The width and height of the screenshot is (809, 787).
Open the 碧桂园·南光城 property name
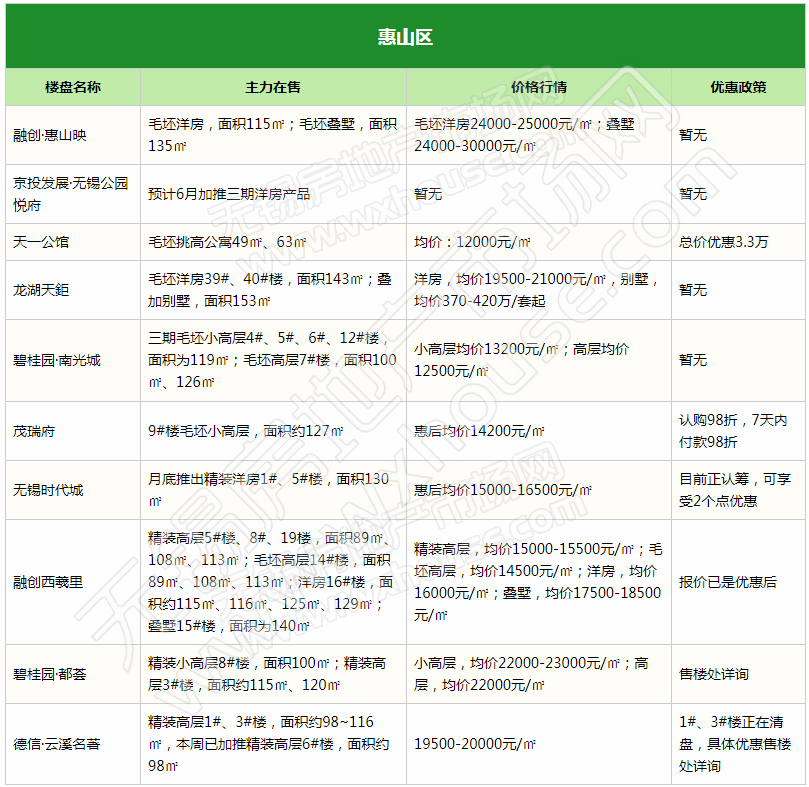tap(57, 360)
